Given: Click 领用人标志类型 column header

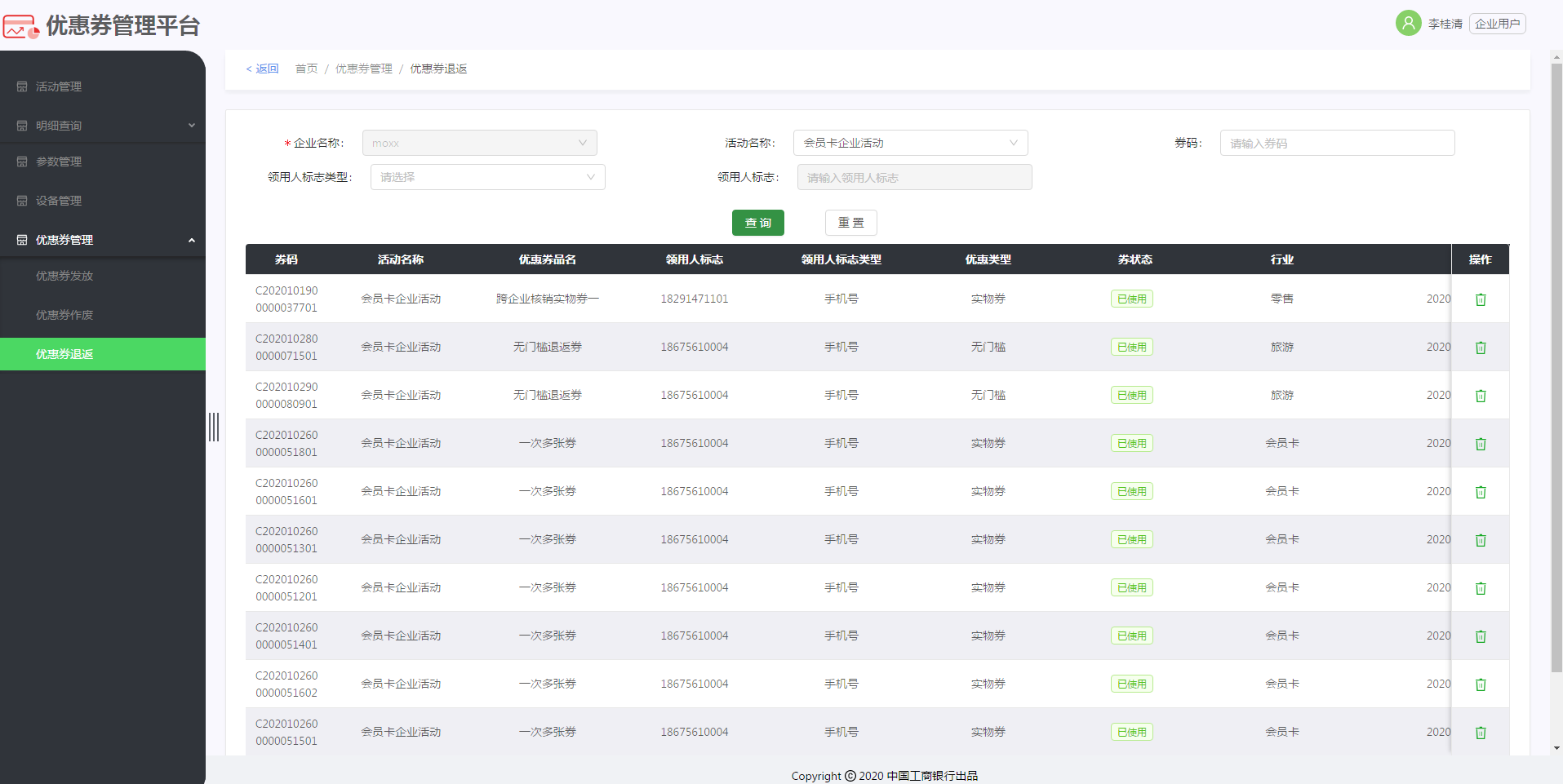Looking at the screenshot, I should (x=841, y=259).
